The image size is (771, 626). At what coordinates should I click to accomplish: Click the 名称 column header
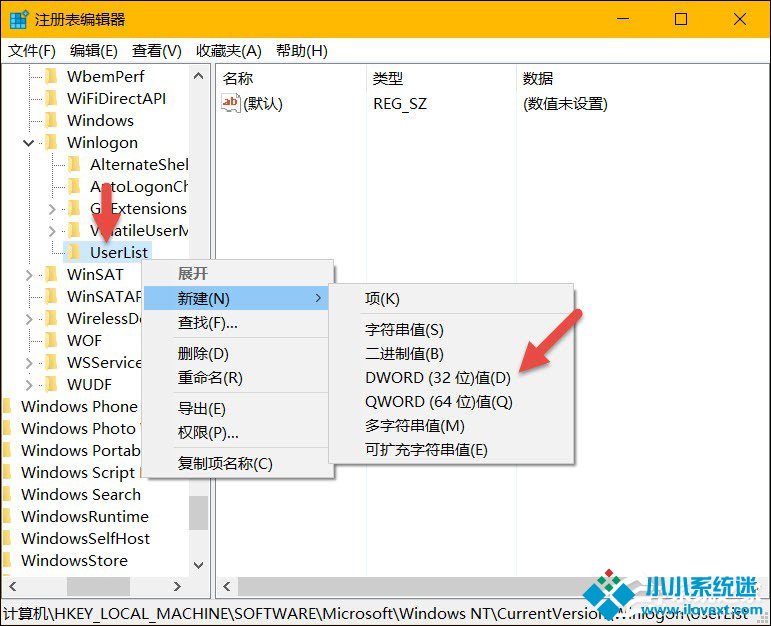pyautogui.click(x=291, y=78)
